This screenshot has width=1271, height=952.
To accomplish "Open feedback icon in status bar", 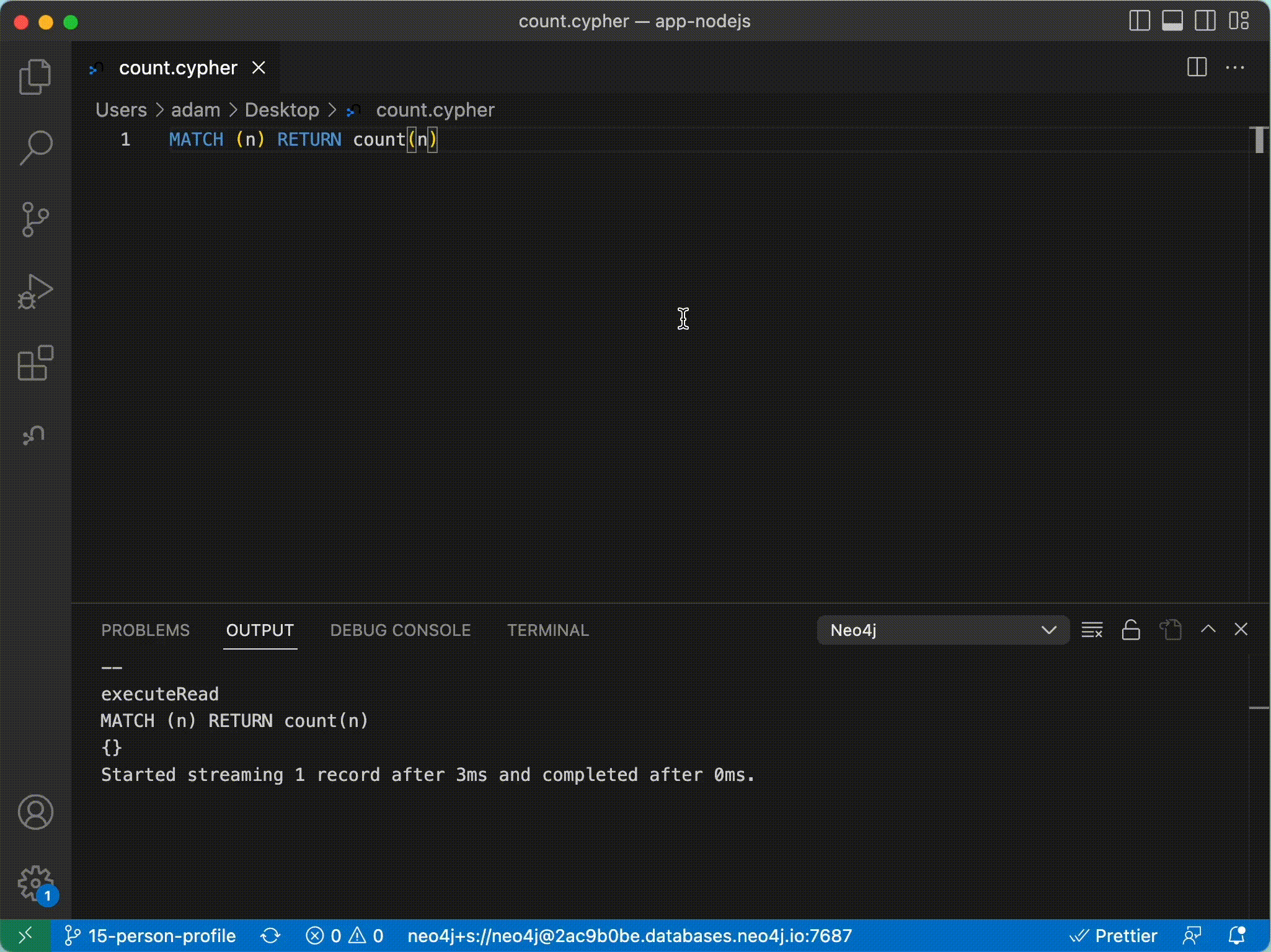I will coord(1192,935).
